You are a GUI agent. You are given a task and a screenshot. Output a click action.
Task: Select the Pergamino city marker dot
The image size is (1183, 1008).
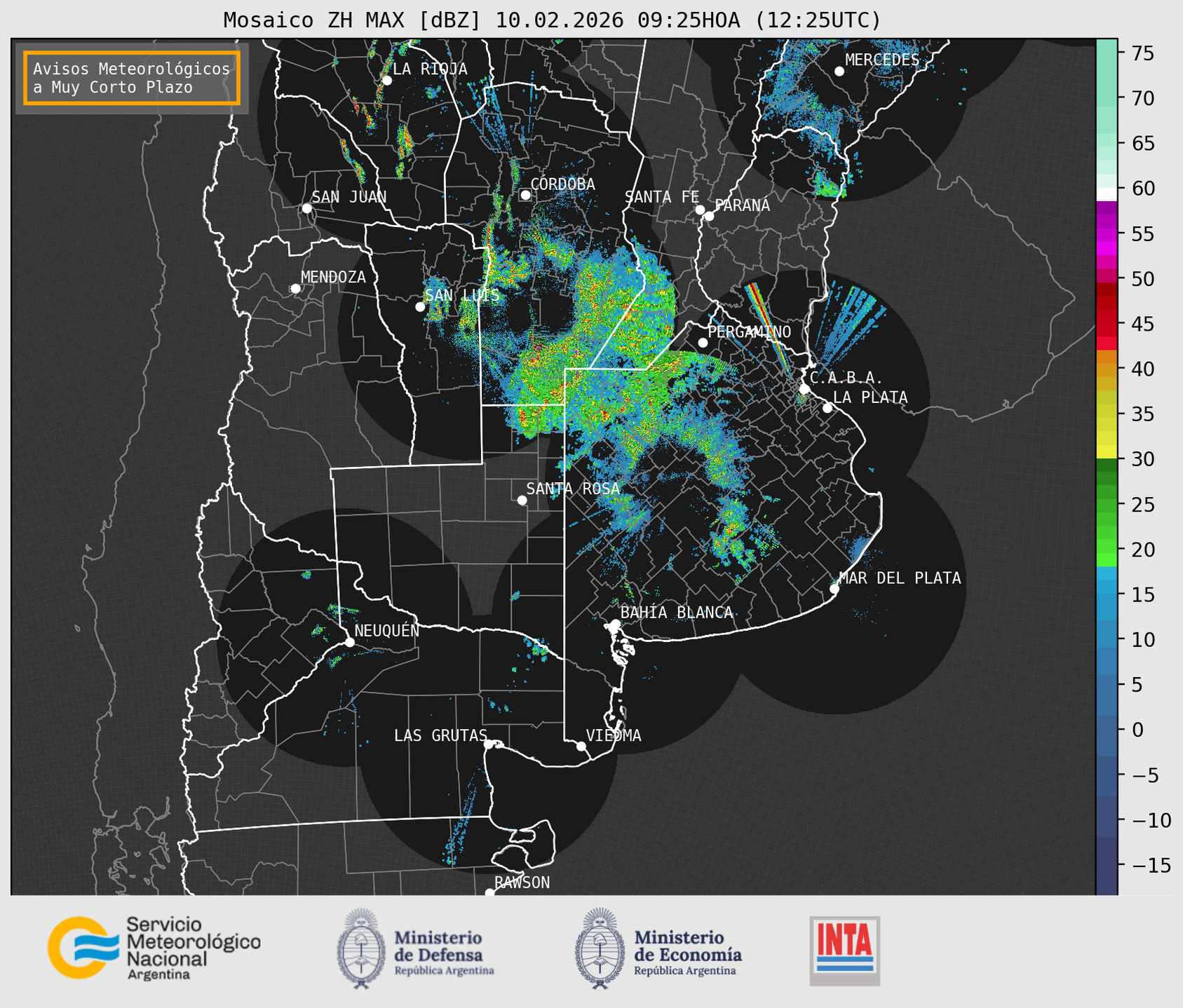pyautogui.click(x=703, y=343)
